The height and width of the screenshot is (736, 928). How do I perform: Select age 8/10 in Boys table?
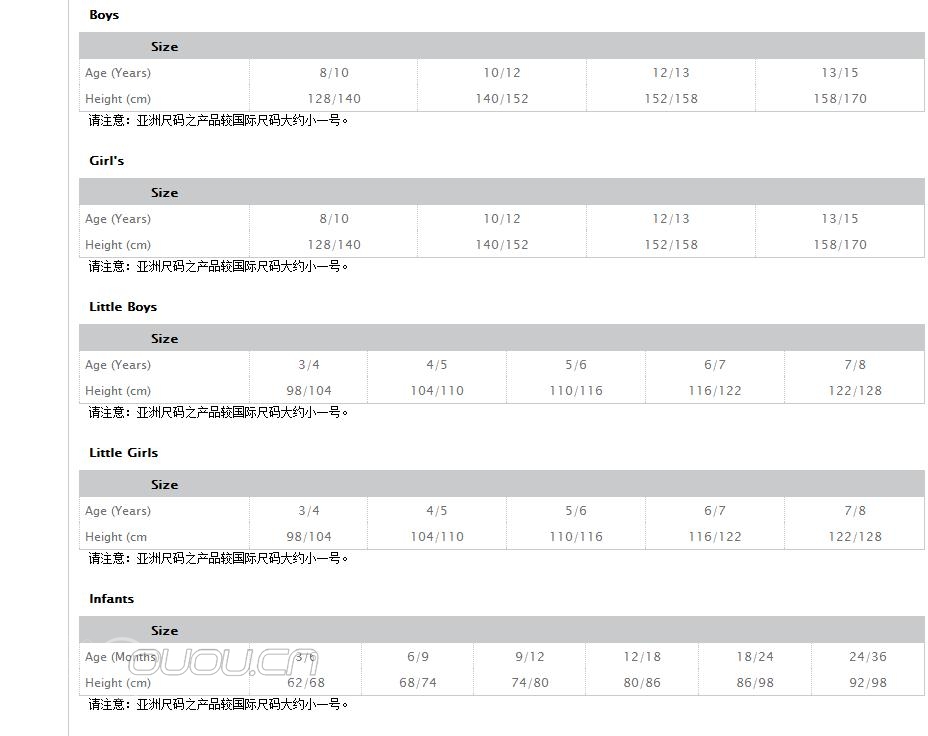tap(334, 73)
